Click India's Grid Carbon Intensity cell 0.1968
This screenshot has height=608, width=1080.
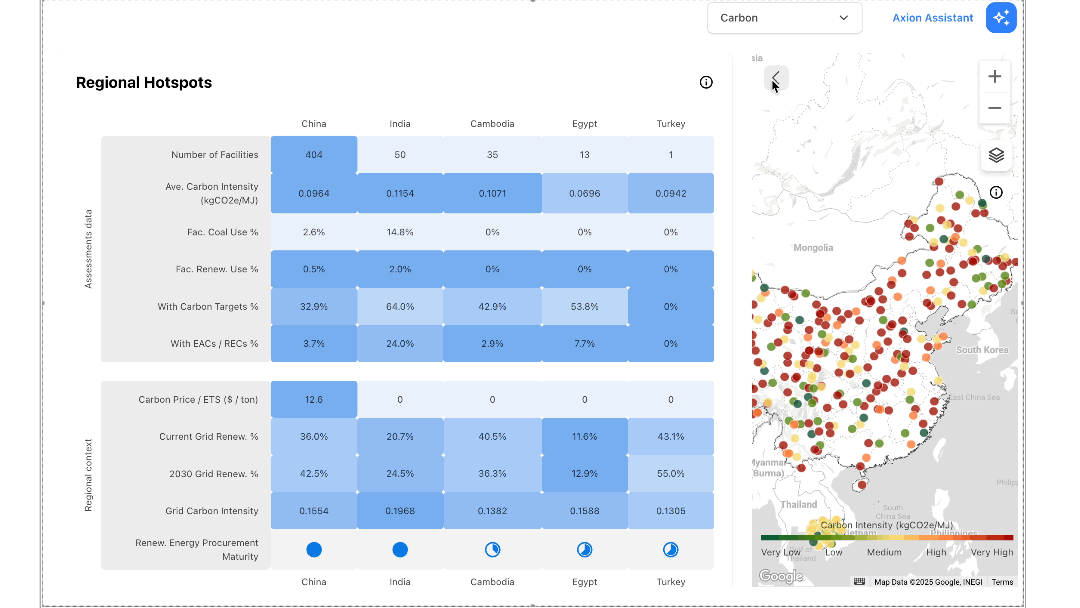pos(400,511)
